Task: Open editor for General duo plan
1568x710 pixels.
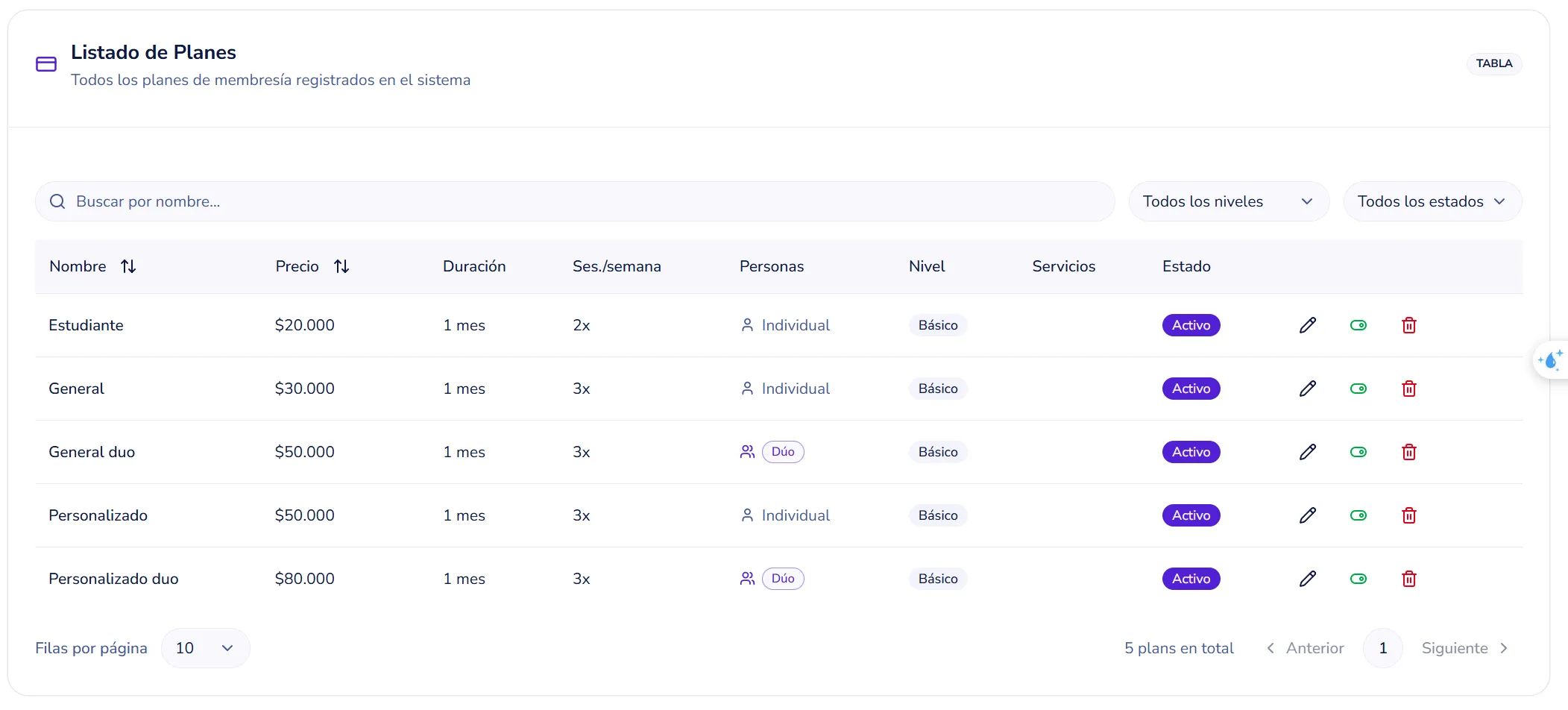Action: click(1308, 452)
